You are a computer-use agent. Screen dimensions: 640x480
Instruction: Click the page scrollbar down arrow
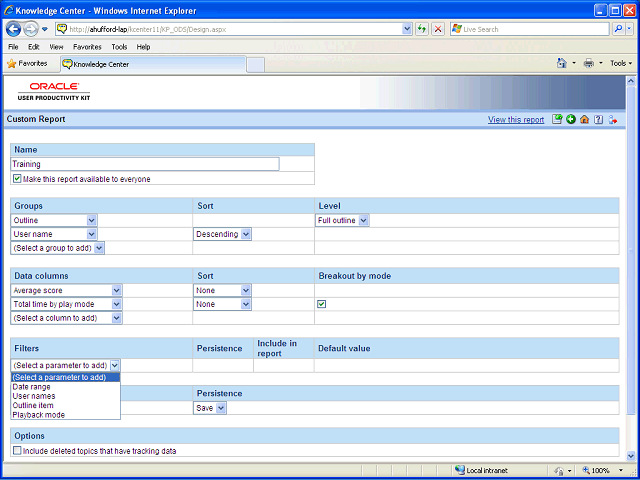click(x=630, y=456)
